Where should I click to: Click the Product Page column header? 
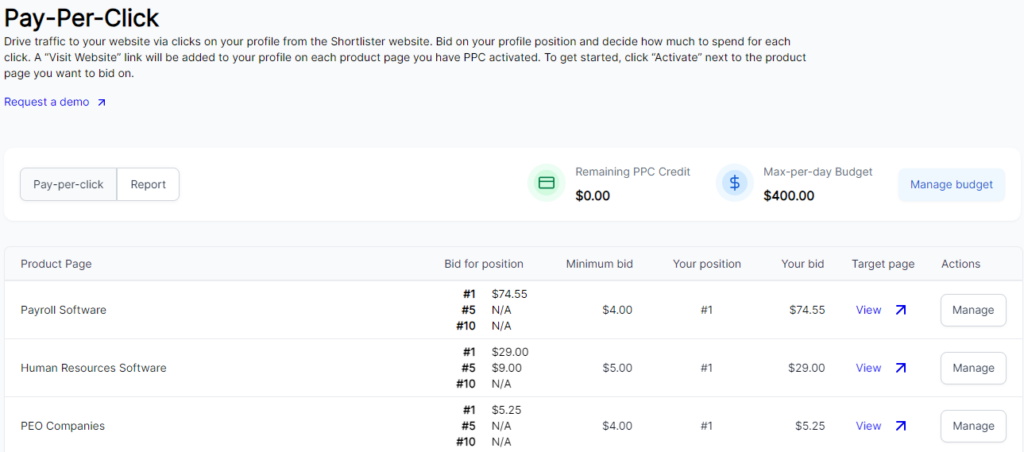coord(56,264)
